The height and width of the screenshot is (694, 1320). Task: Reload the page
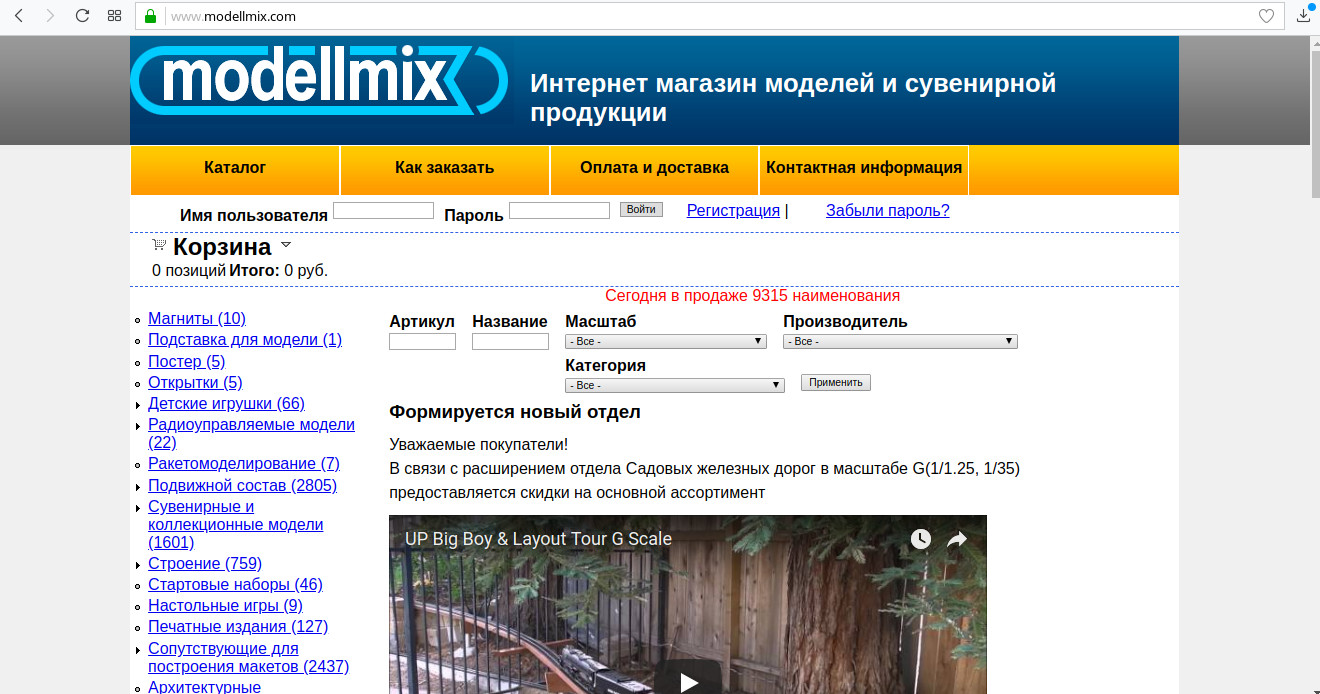pos(82,16)
